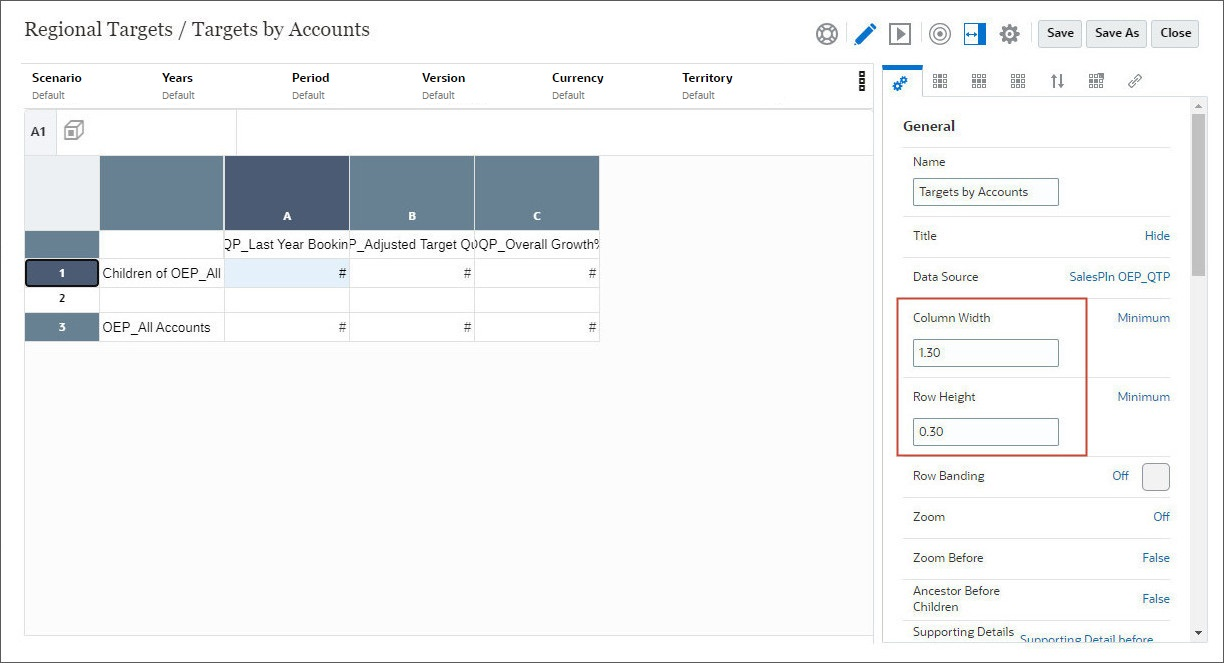Select column header A
Image resolution: width=1224 pixels, height=663 pixels.
(x=287, y=193)
